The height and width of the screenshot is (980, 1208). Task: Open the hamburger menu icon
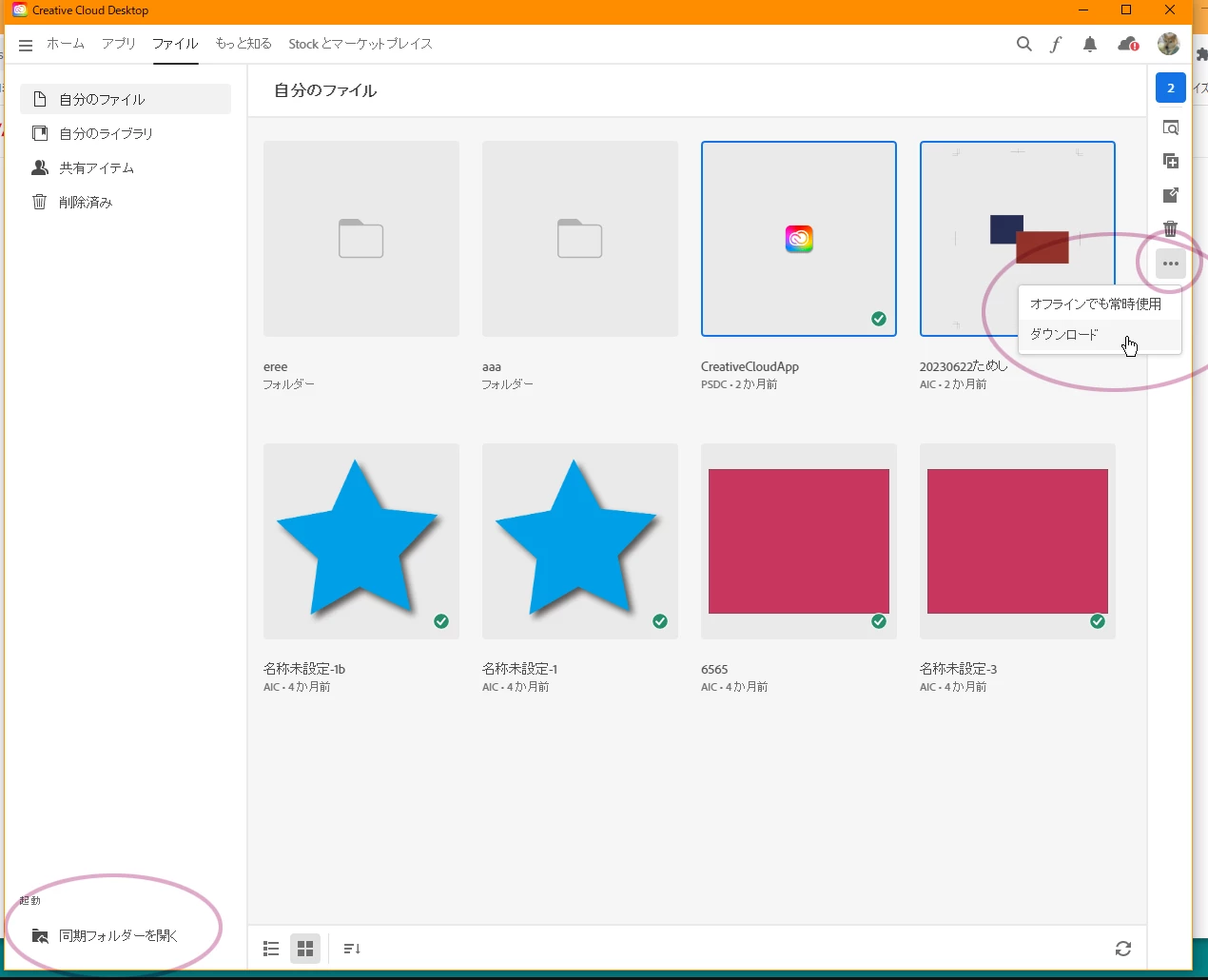26,45
